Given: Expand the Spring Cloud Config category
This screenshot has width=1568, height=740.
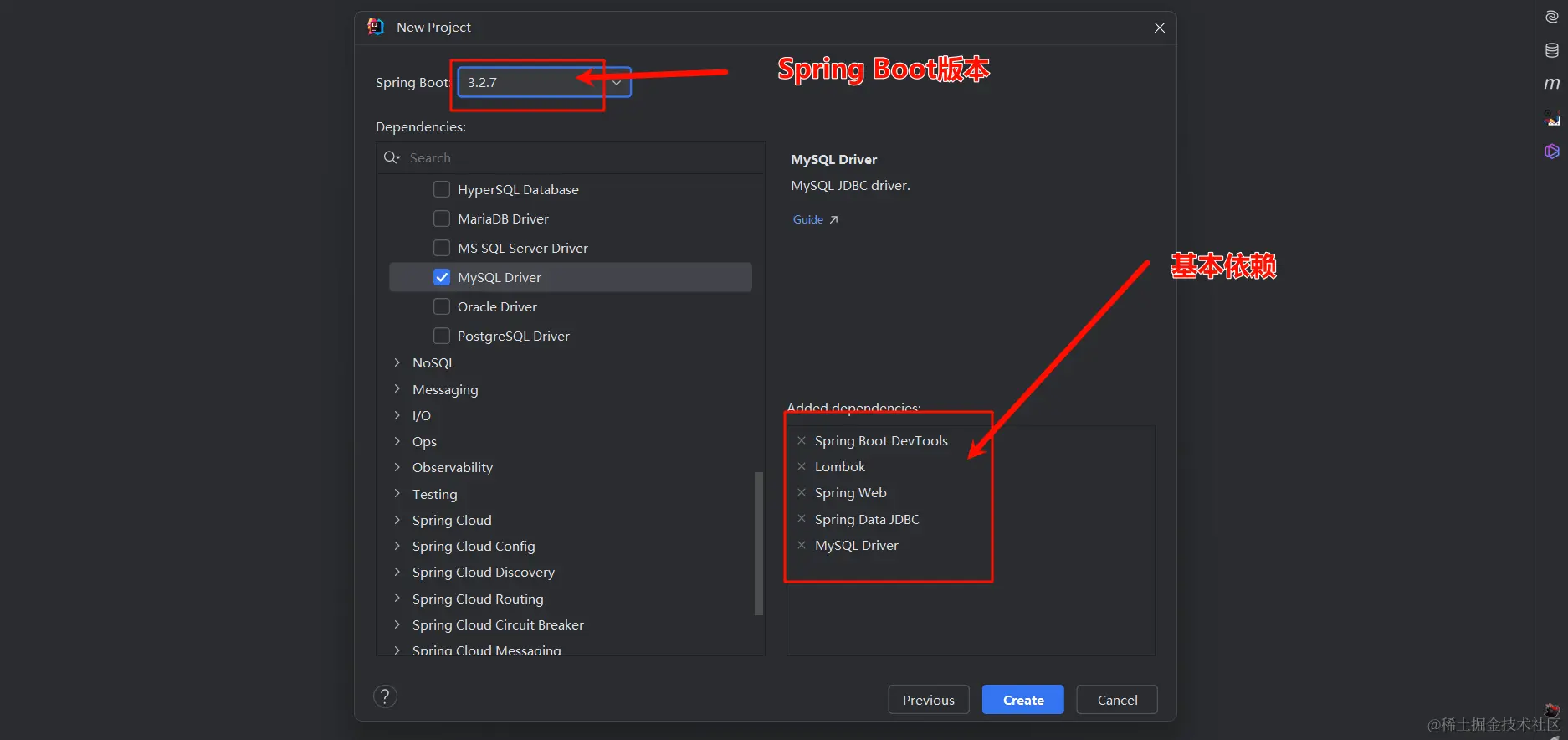Looking at the screenshot, I should point(397,546).
